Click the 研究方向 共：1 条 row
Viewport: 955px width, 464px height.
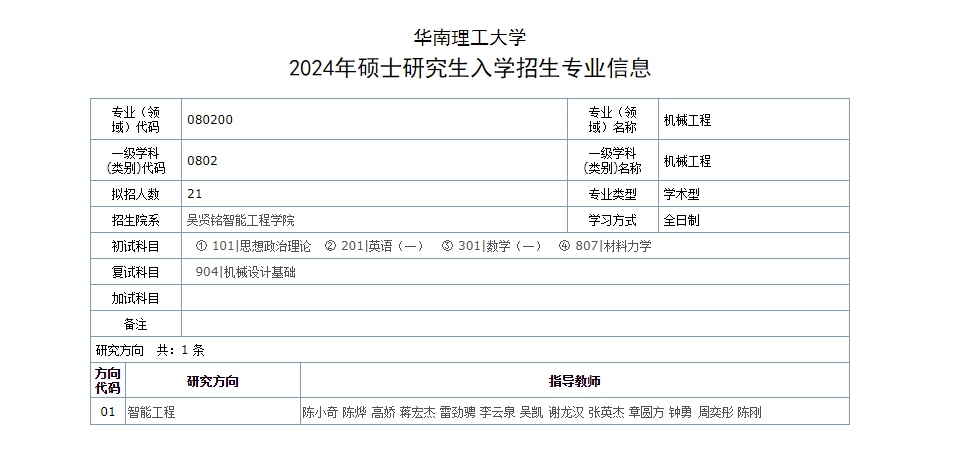tap(470, 350)
